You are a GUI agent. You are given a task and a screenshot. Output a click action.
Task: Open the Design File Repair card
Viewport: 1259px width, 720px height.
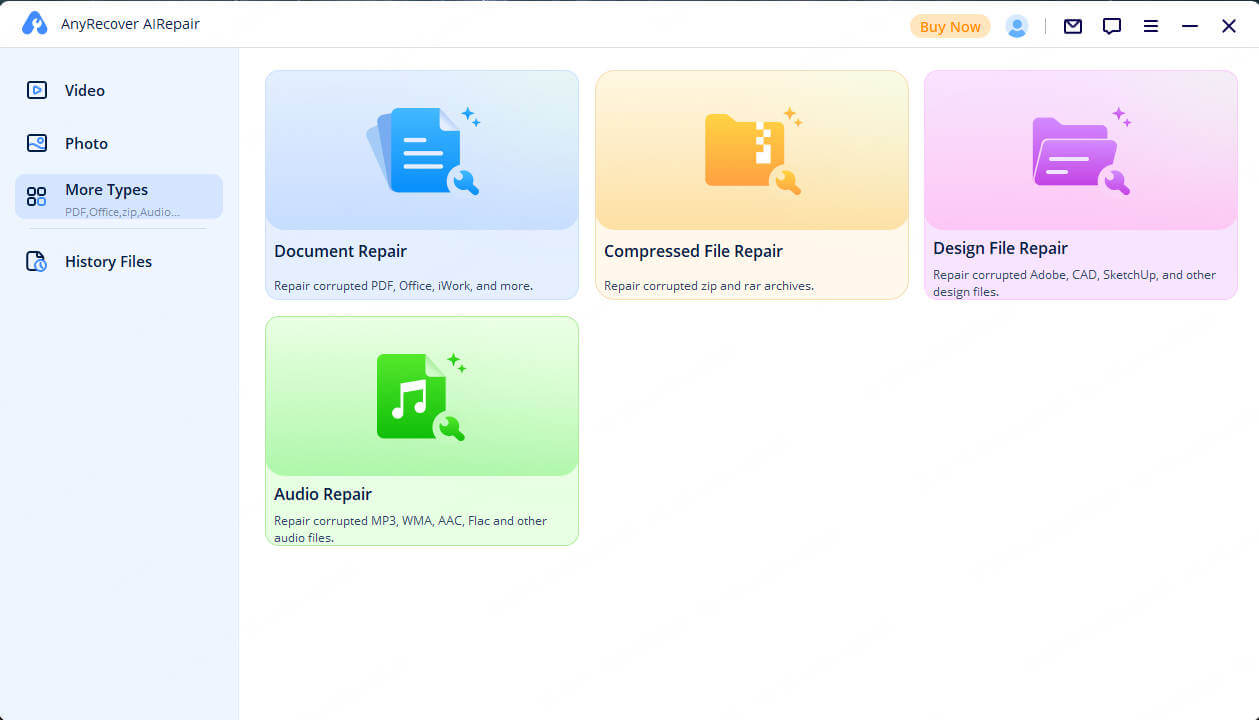(1080, 184)
